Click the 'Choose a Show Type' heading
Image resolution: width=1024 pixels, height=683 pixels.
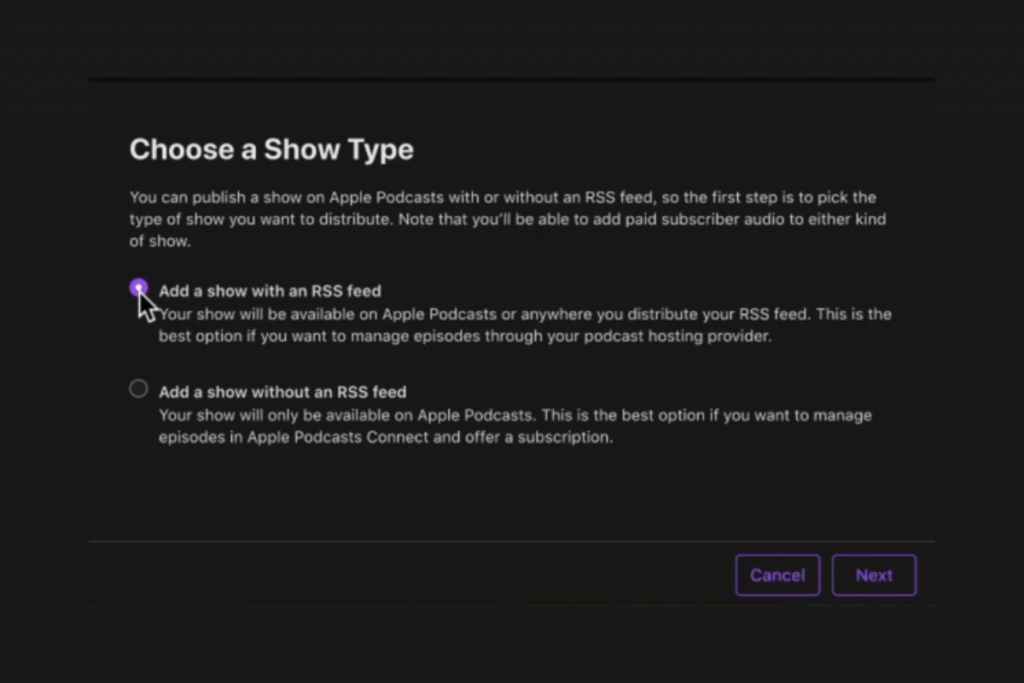pos(271,150)
